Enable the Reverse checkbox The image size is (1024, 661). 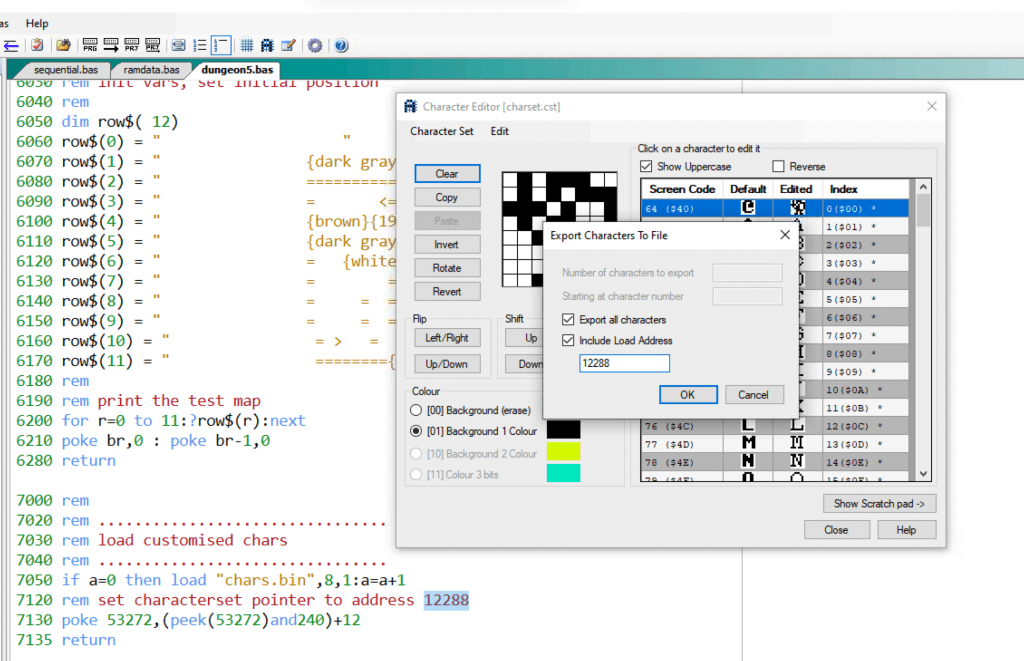[x=778, y=167]
